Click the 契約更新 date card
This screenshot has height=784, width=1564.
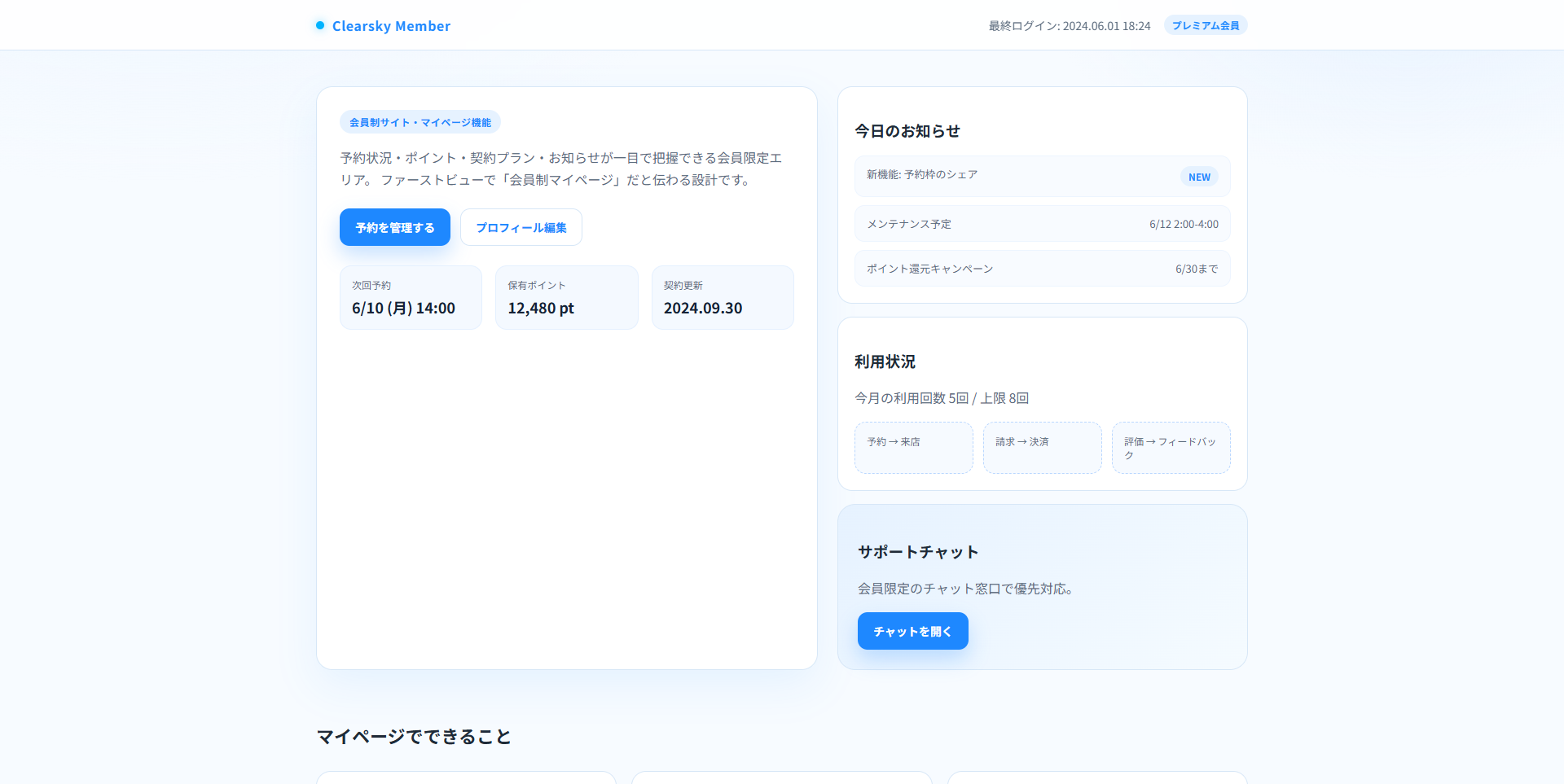tap(722, 298)
